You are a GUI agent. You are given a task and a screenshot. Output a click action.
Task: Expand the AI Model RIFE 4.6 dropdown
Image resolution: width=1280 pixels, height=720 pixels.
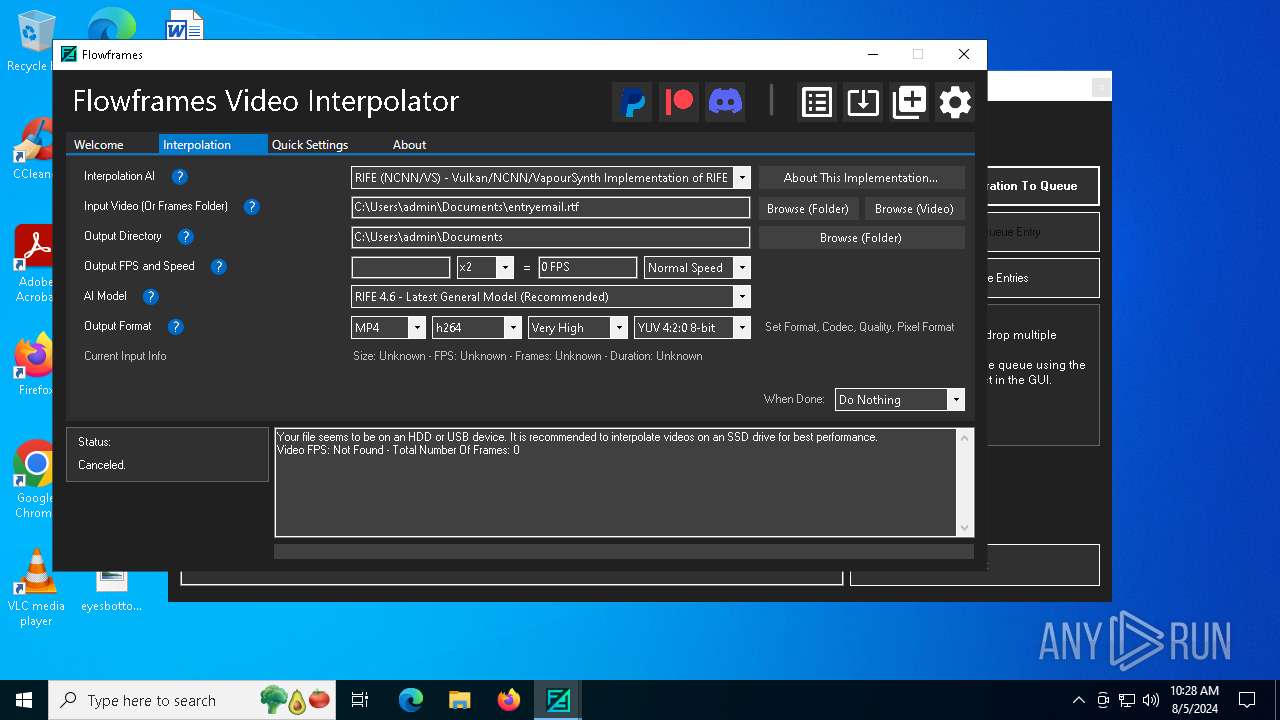point(742,297)
